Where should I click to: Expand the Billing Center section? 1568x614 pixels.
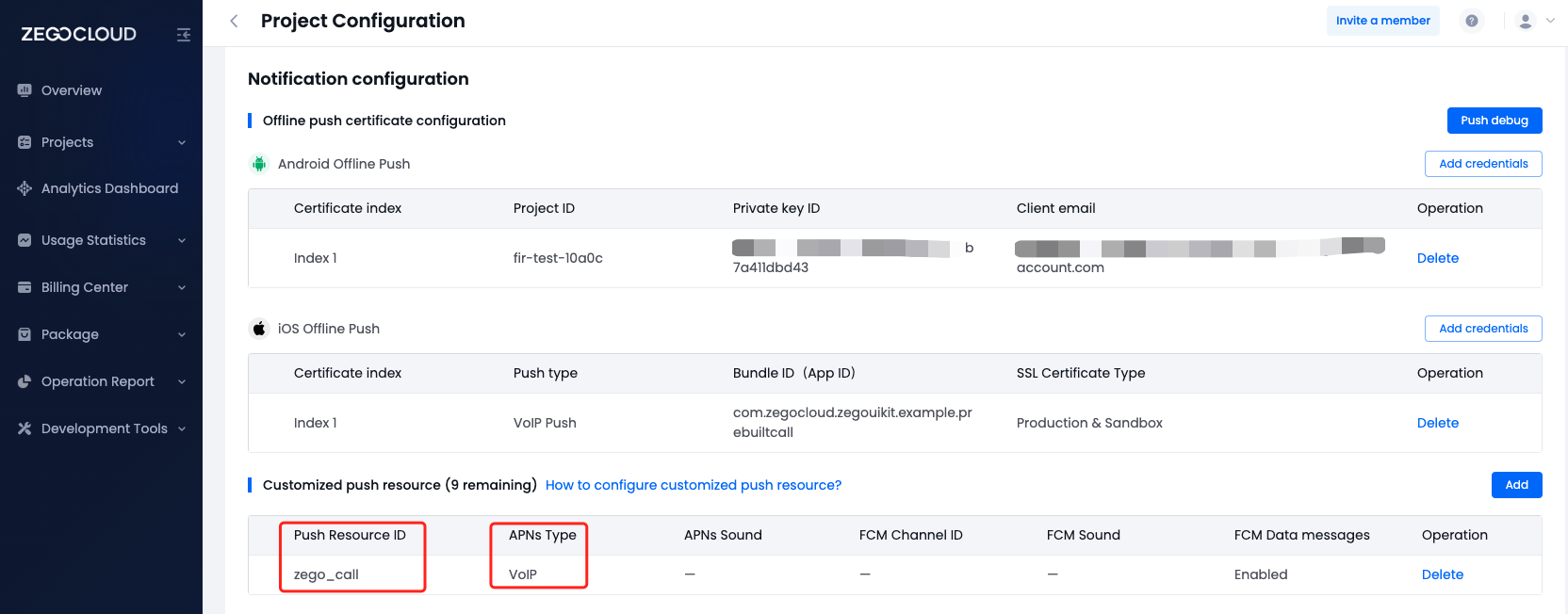(182, 287)
